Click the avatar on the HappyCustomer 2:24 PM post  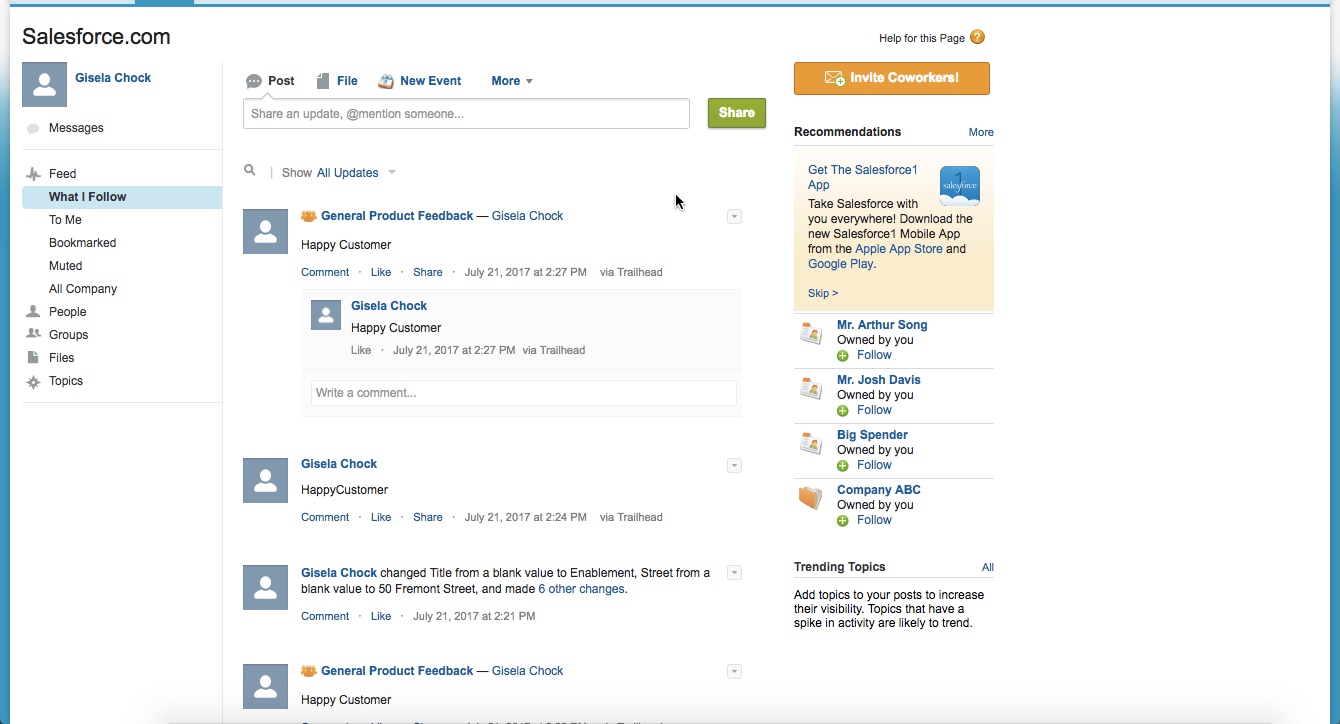click(265, 481)
